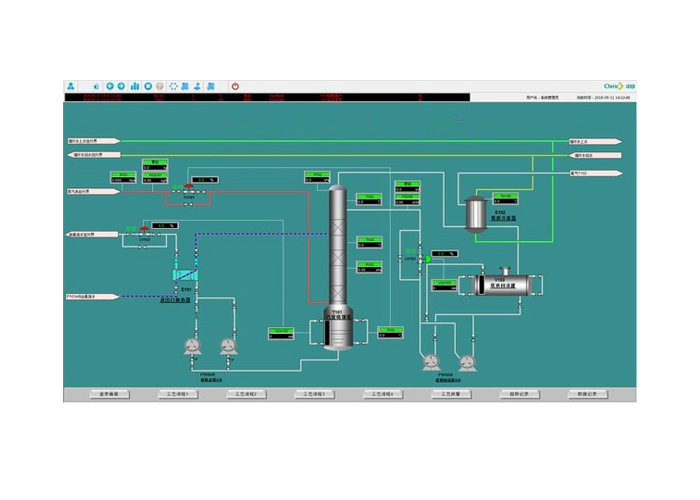Go to next screen with forward arrow
Viewport: 700px width, 500px height.
point(121,86)
